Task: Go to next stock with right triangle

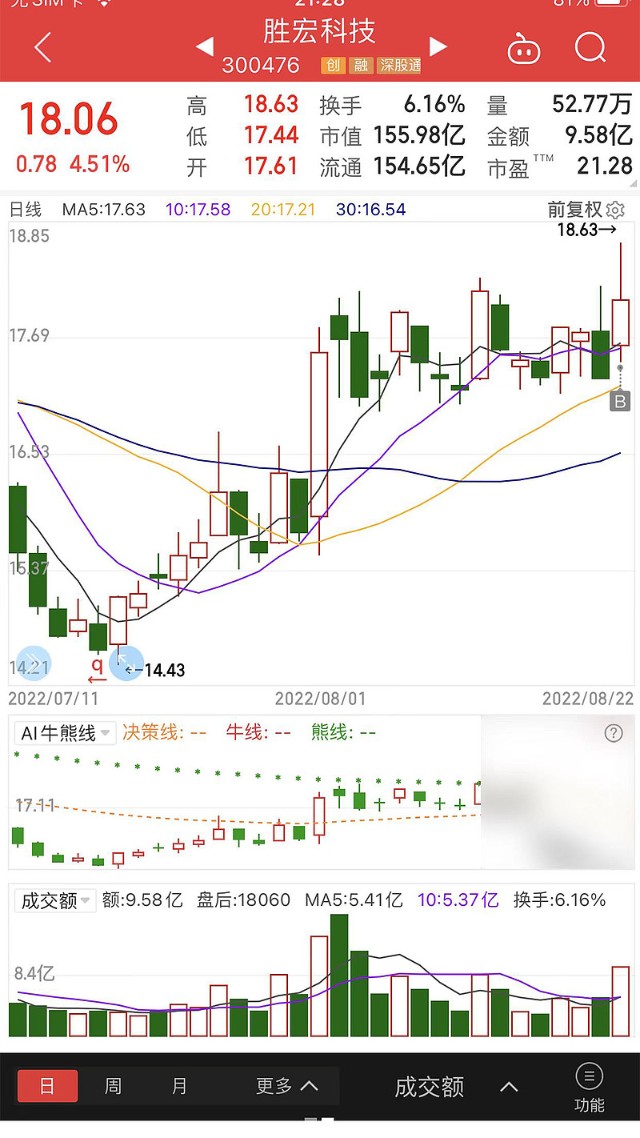Action: coord(438,46)
